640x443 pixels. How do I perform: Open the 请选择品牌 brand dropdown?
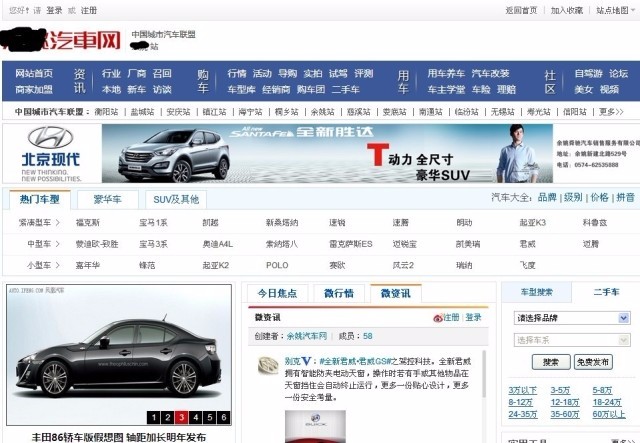[x=572, y=318]
